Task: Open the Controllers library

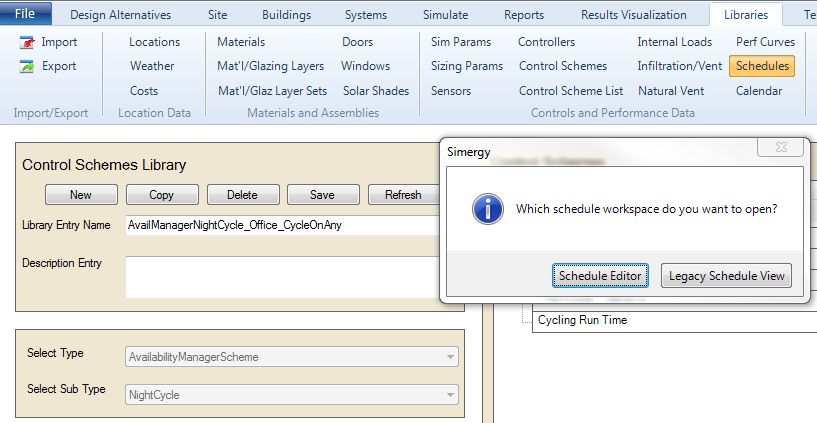Action: click(546, 42)
